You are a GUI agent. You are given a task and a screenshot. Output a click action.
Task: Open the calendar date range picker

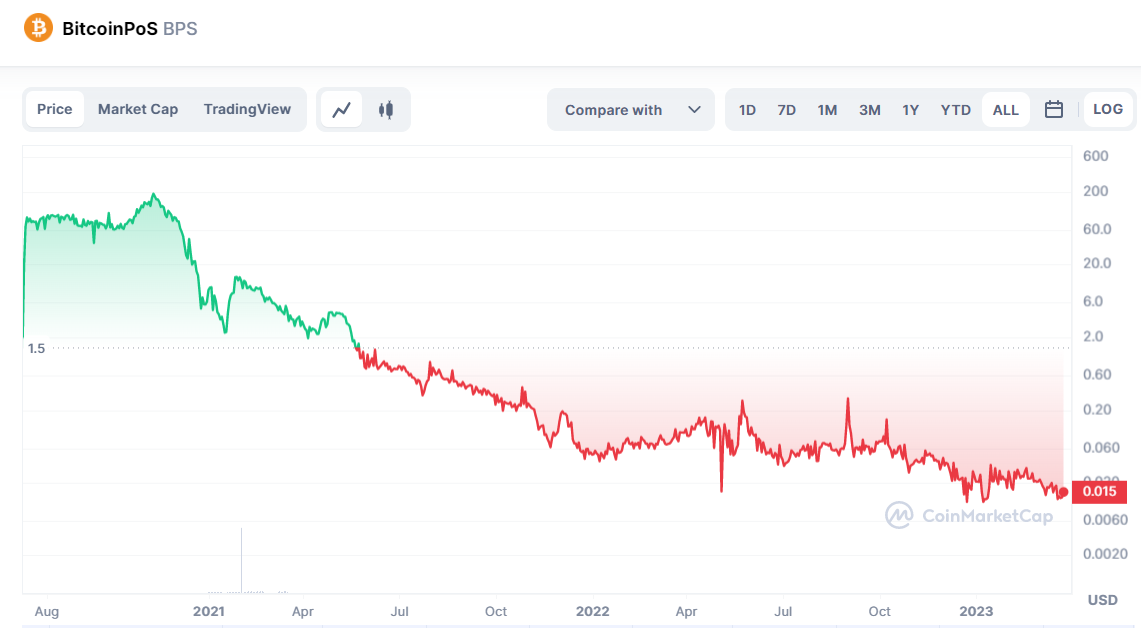pyautogui.click(x=1054, y=110)
